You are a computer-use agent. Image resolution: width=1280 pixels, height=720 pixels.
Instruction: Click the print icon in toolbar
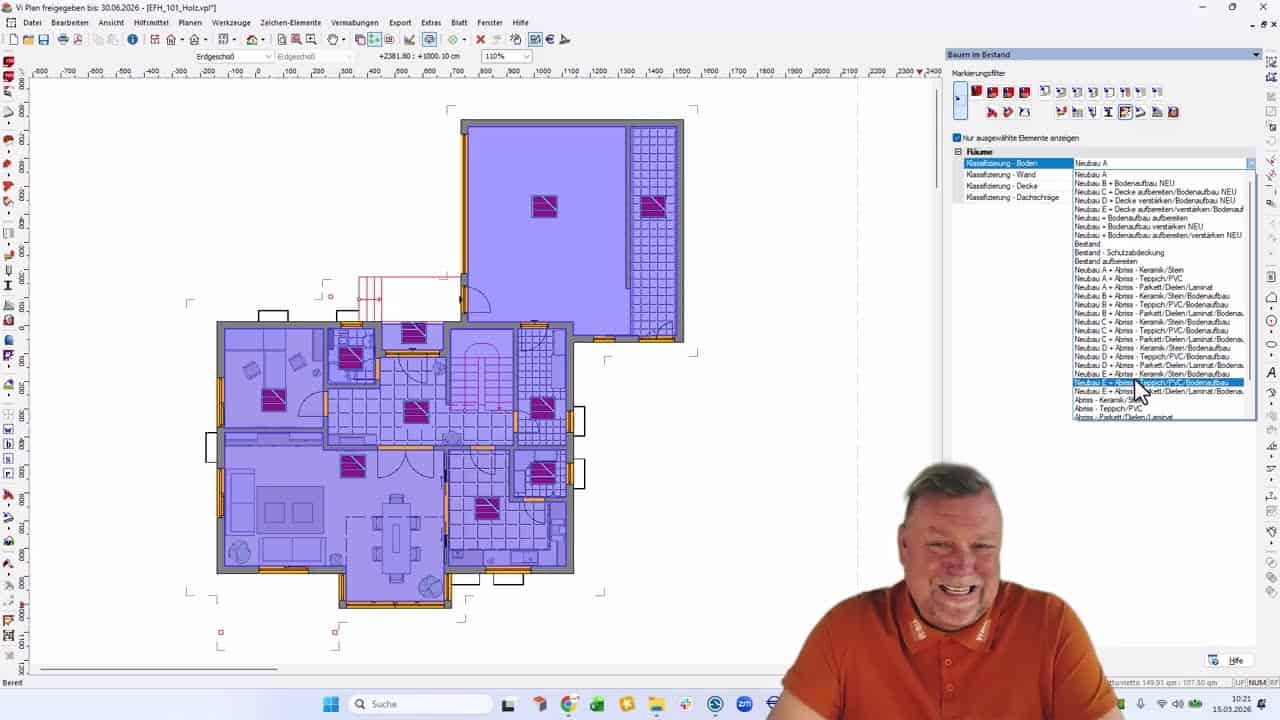[63, 40]
